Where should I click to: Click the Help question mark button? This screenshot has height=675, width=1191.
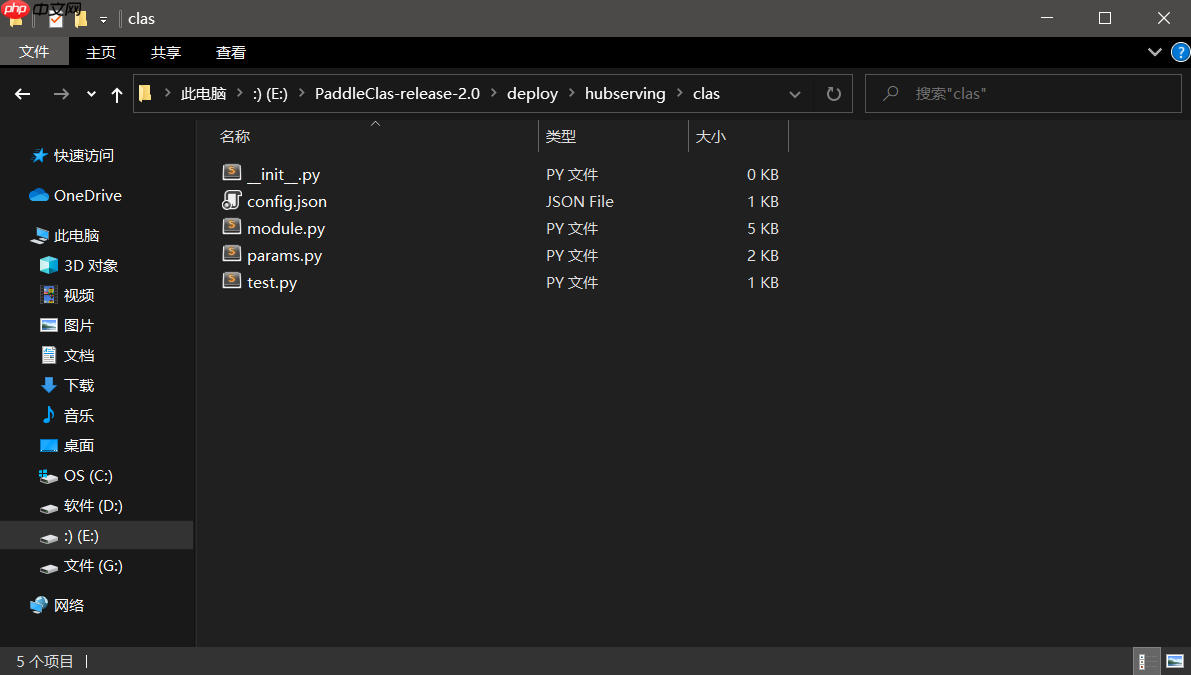[1181, 52]
